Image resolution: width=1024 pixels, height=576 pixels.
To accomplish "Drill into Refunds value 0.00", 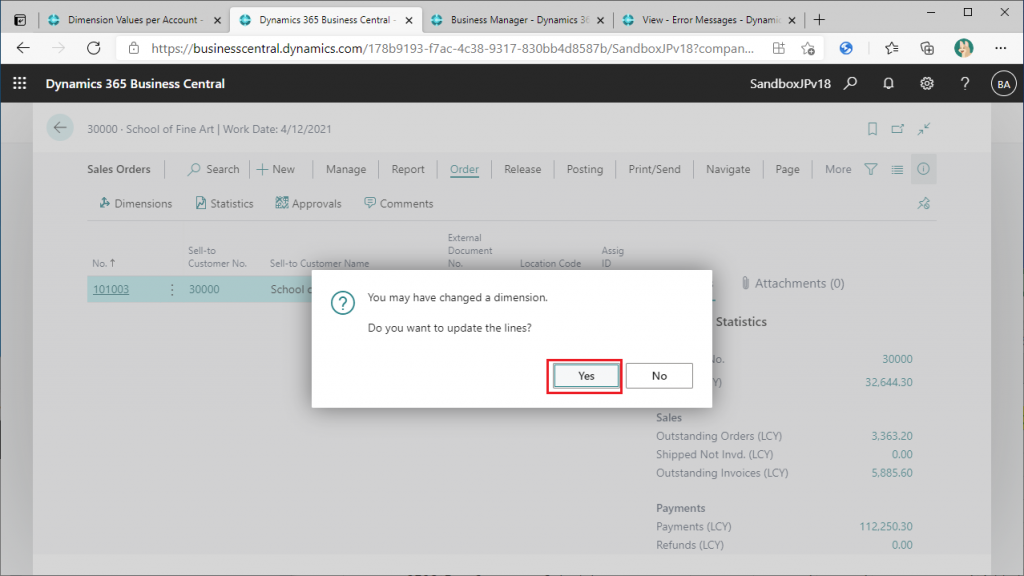I will click(x=902, y=544).
